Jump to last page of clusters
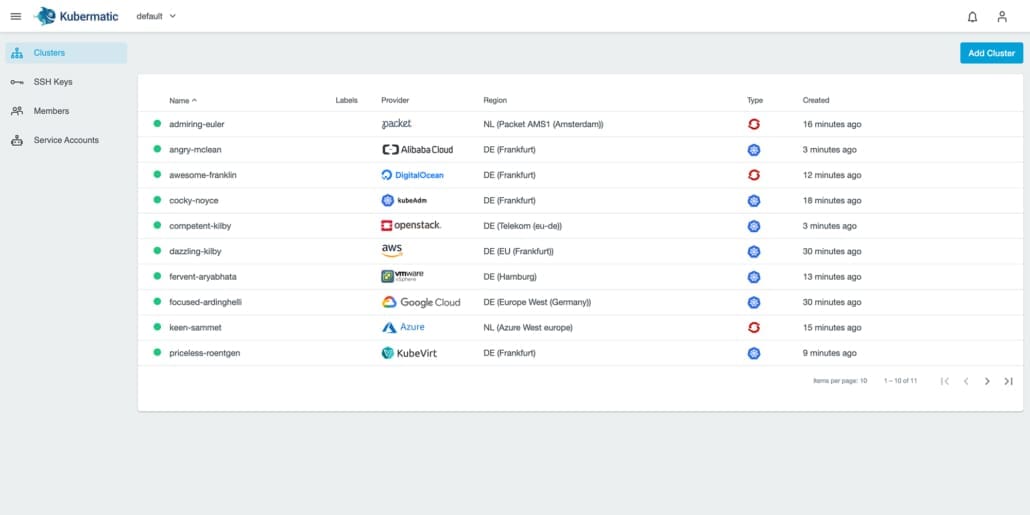This screenshot has width=1030, height=515. pyautogui.click(x=1008, y=381)
